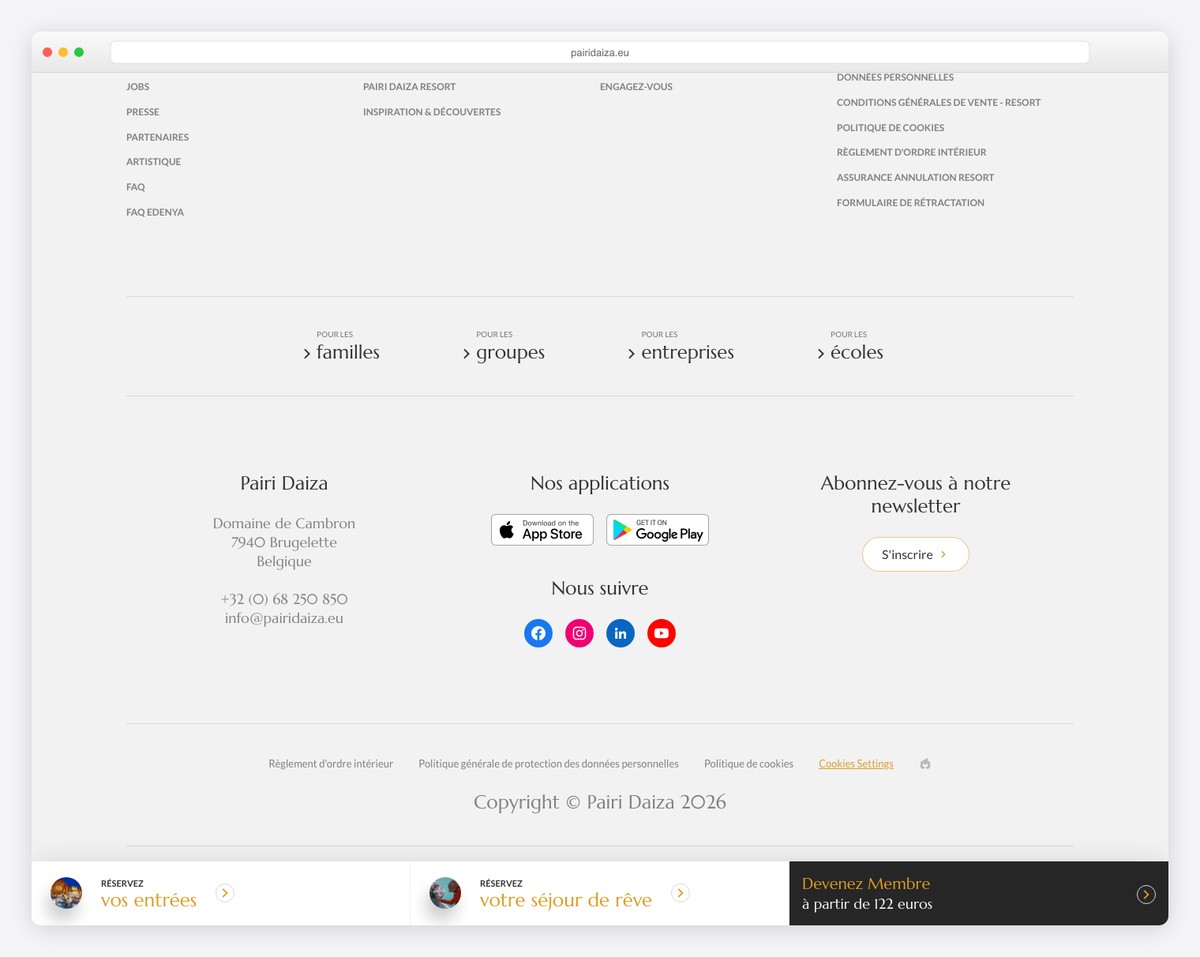Viewport: 1200px width, 957px height.
Task: Click the Google Play badge
Action: coord(657,530)
